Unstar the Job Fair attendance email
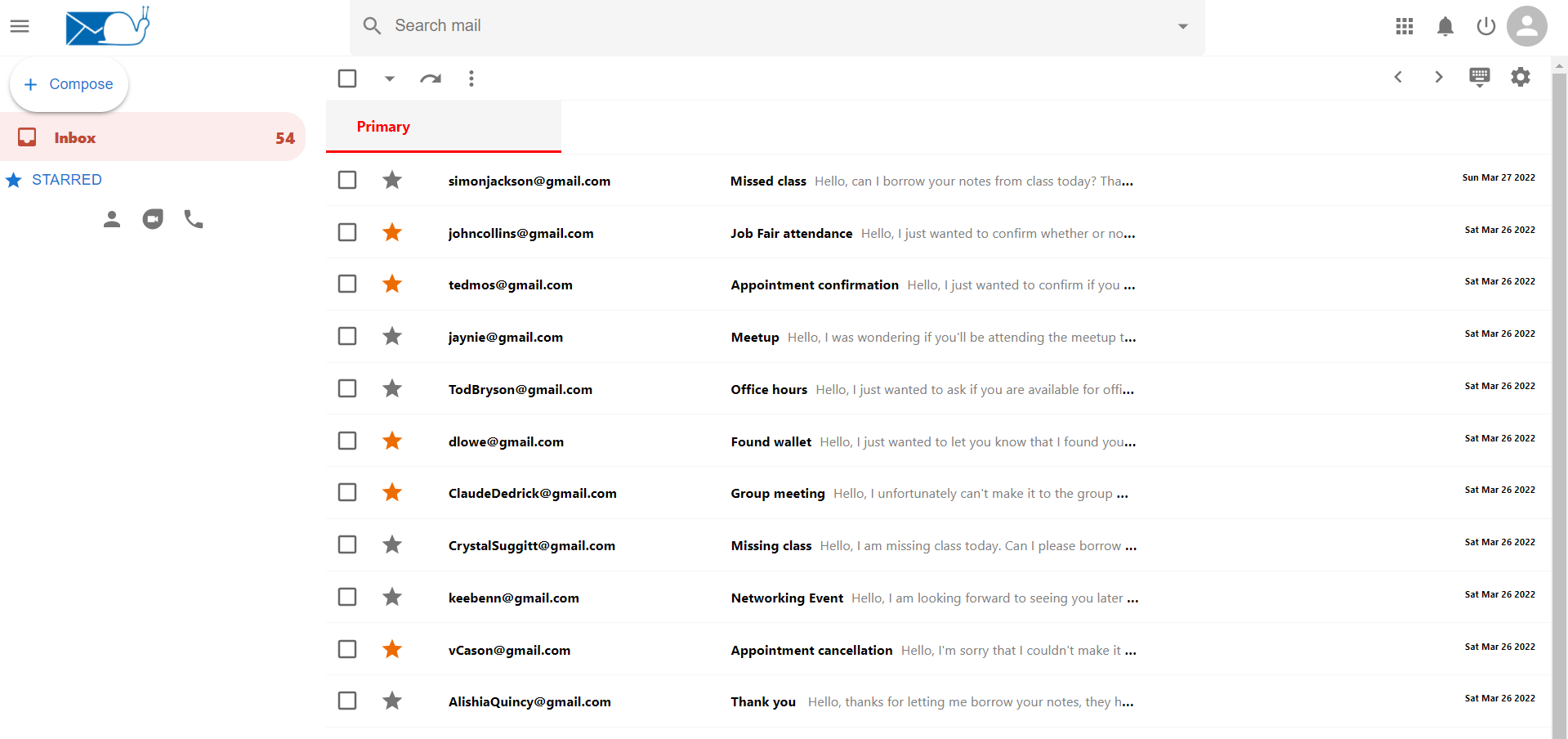1568x739 pixels. click(392, 232)
